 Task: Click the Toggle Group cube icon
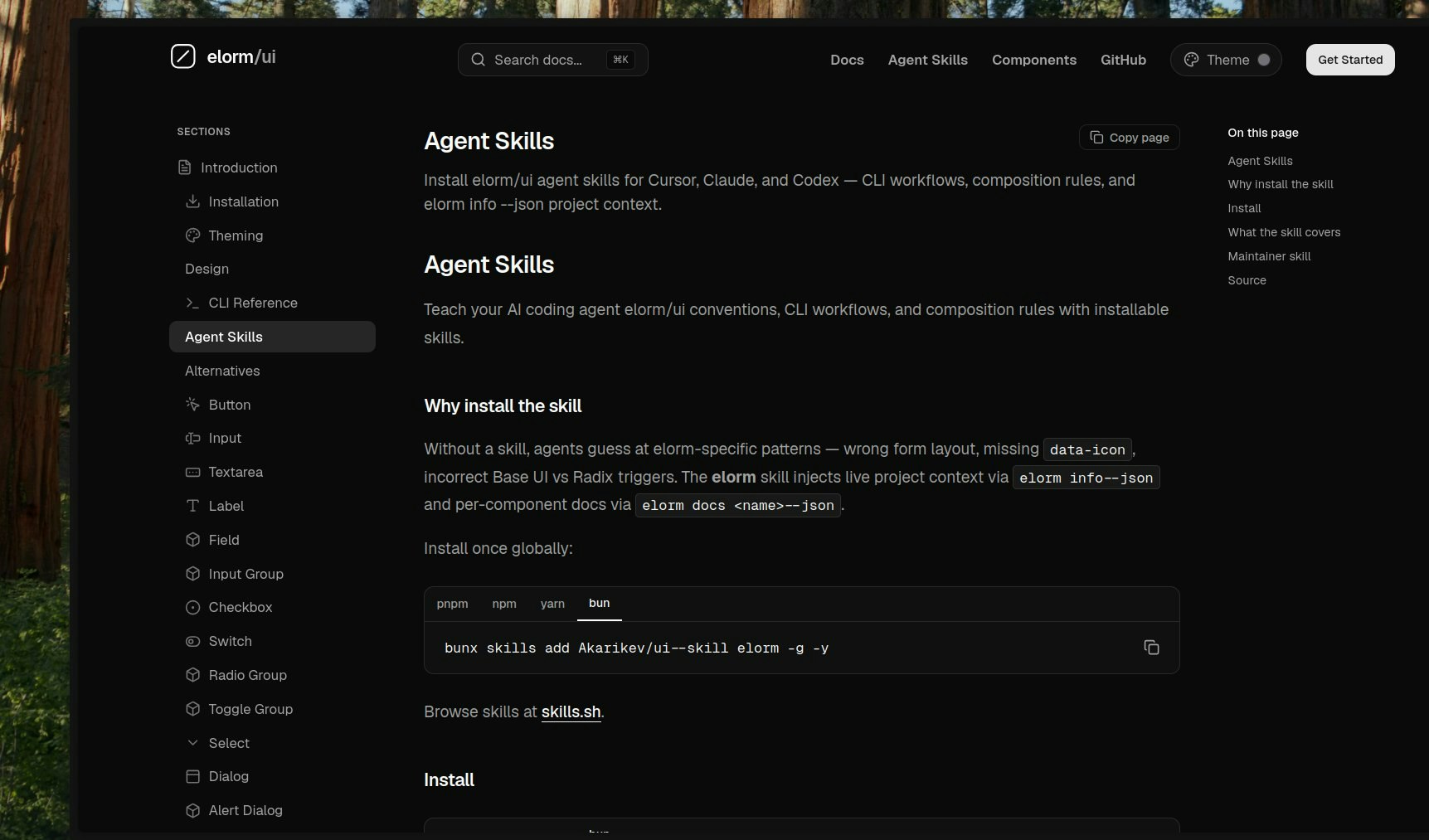pyautogui.click(x=192, y=709)
